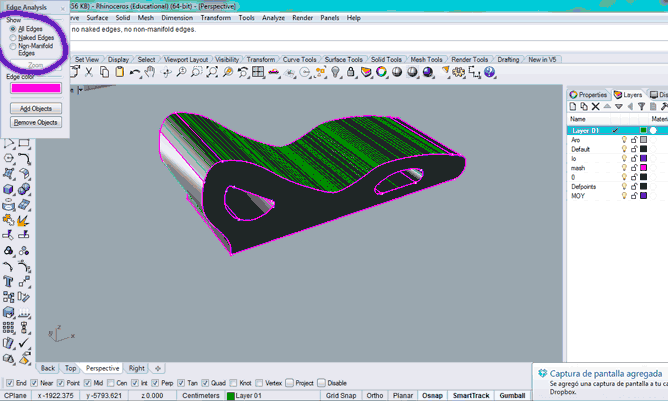Click the padlock Lock Objects icon
The image size is (668, 401).
tap(351, 72)
